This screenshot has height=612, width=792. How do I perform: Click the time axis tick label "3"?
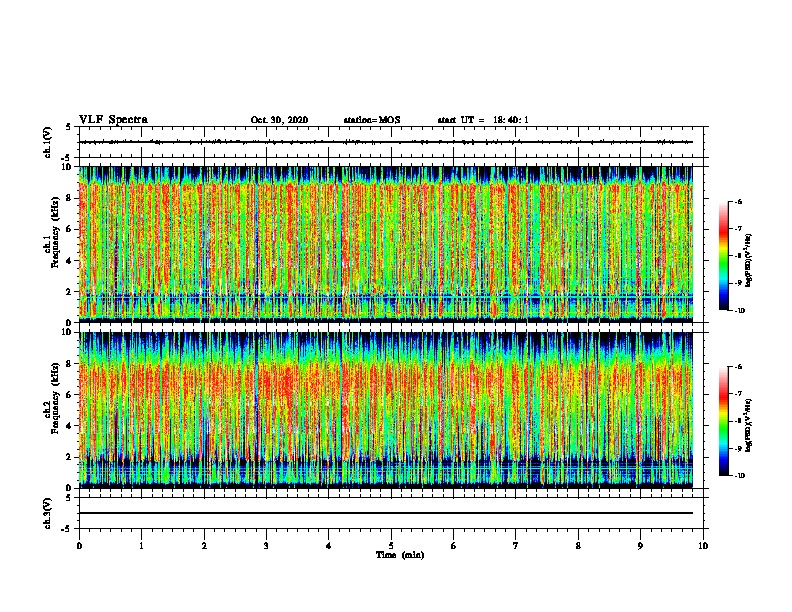point(267,546)
